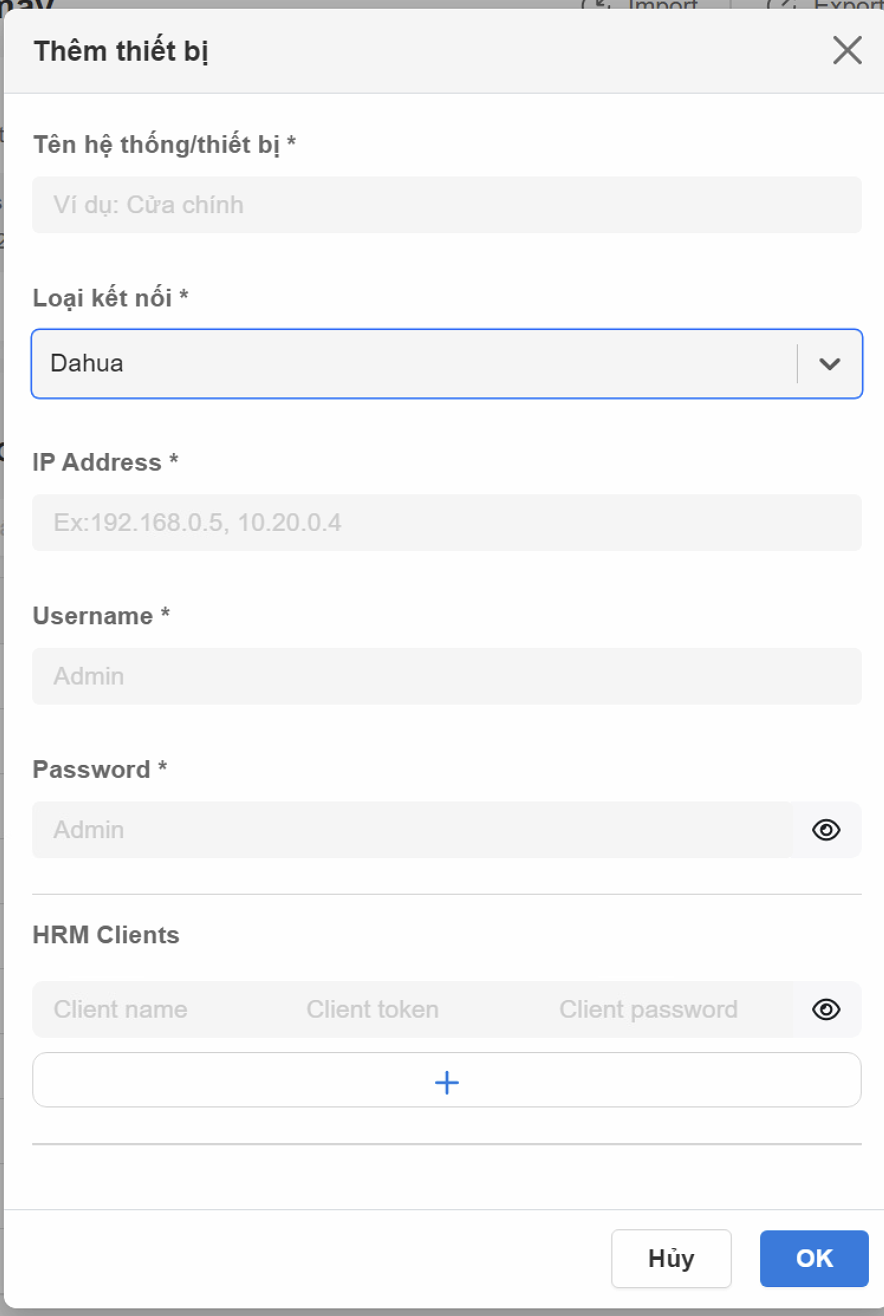Image resolution: width=884 pixels, height=1316 pixels.
Task: Toggle HRM Client password visibility eye
Action: coord(826,1009)
